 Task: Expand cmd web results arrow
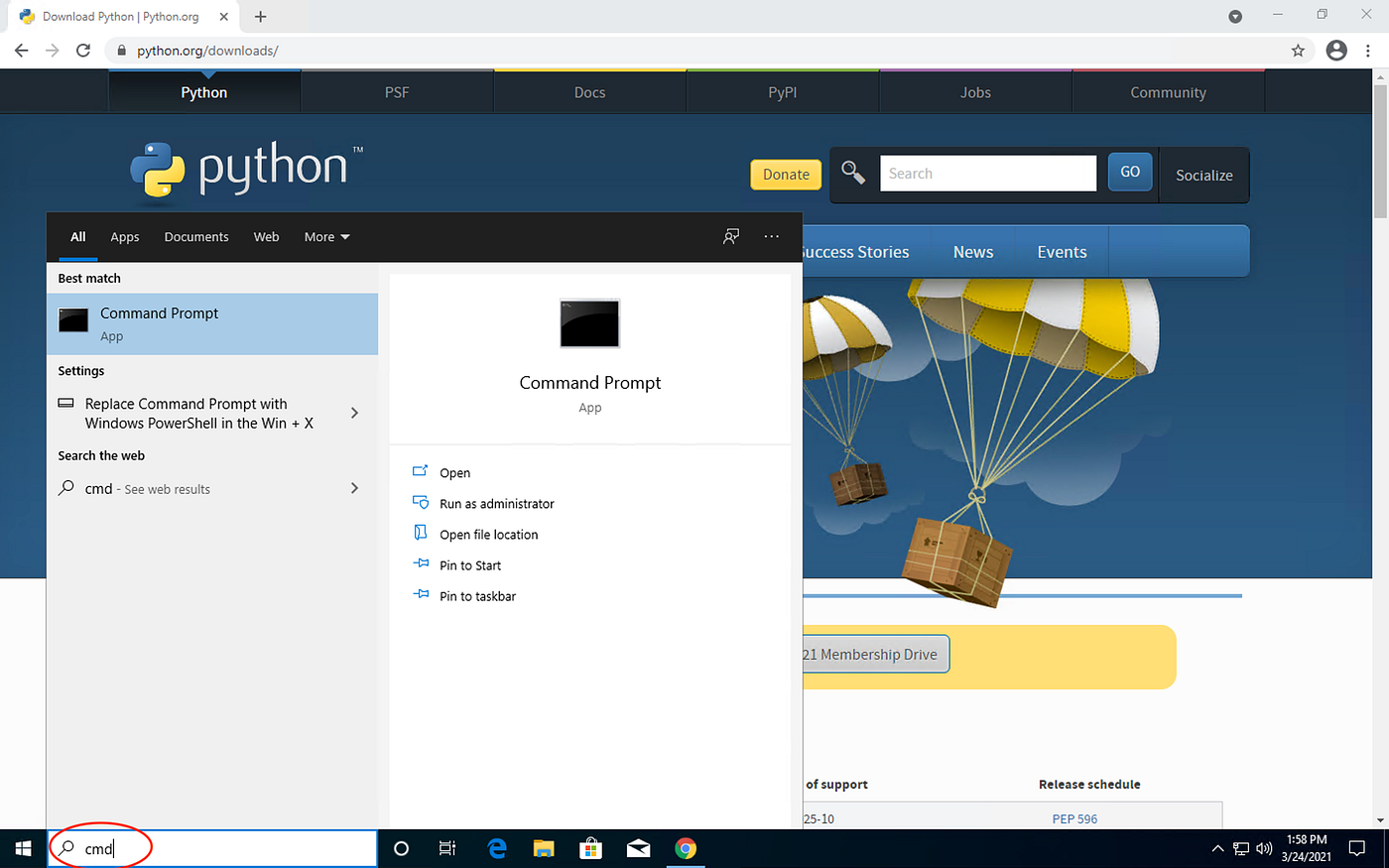(354, 488)
